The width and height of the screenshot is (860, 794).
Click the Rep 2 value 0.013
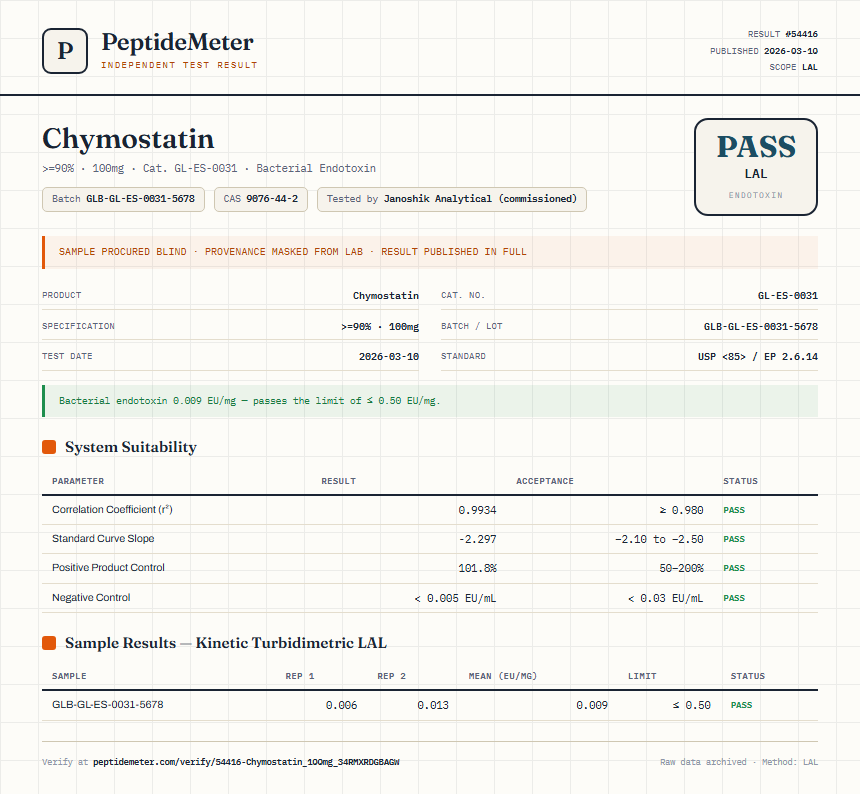tap(433, 705)
